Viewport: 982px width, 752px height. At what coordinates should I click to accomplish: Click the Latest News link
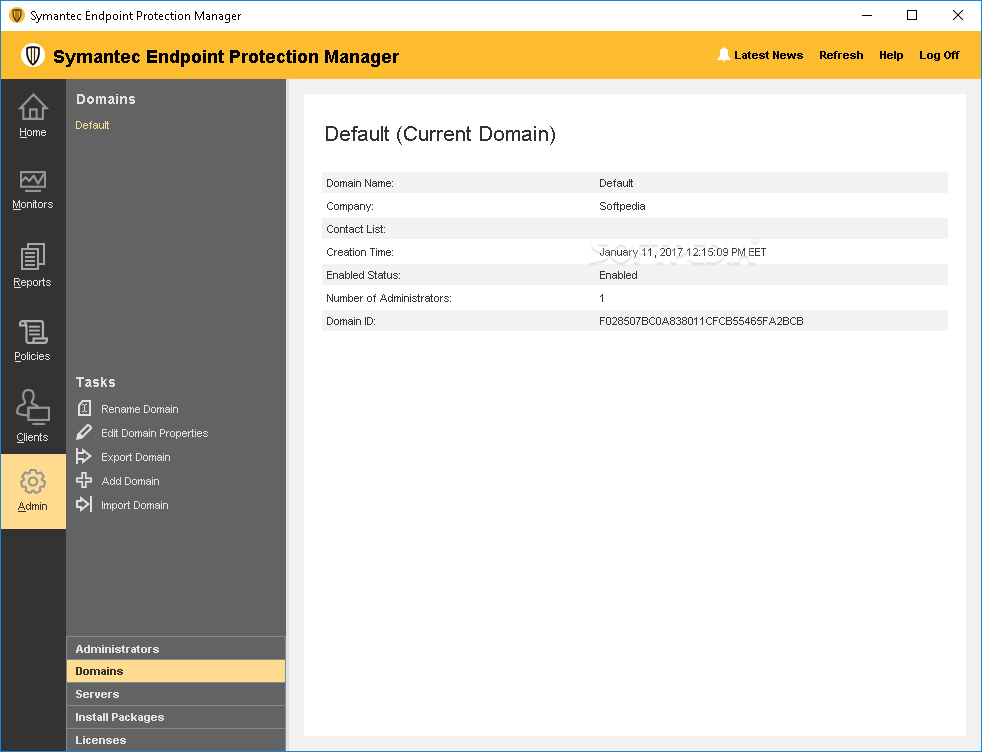768,55
